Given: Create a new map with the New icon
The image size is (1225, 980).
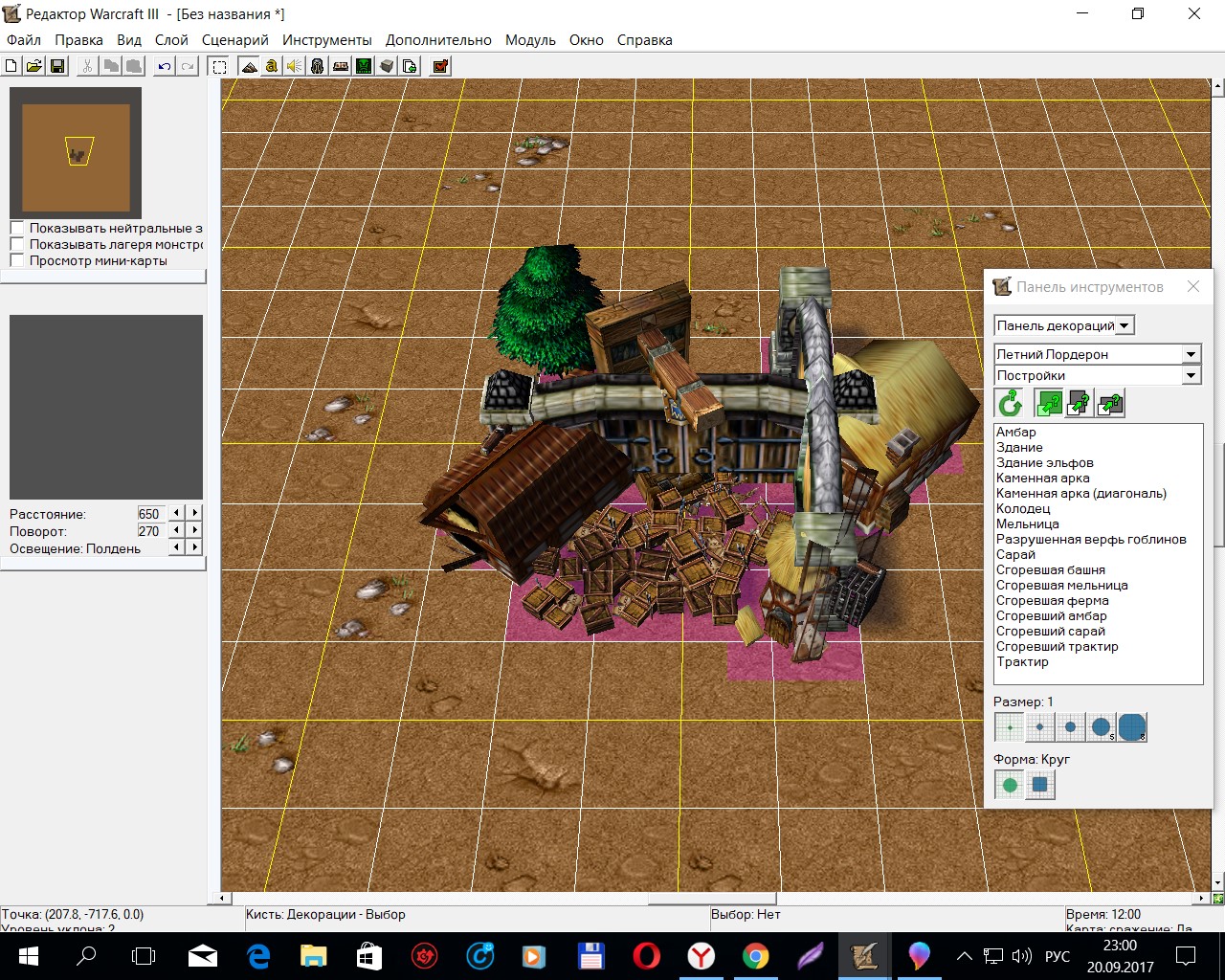Looking at the screenshot, I should (11, 66).
